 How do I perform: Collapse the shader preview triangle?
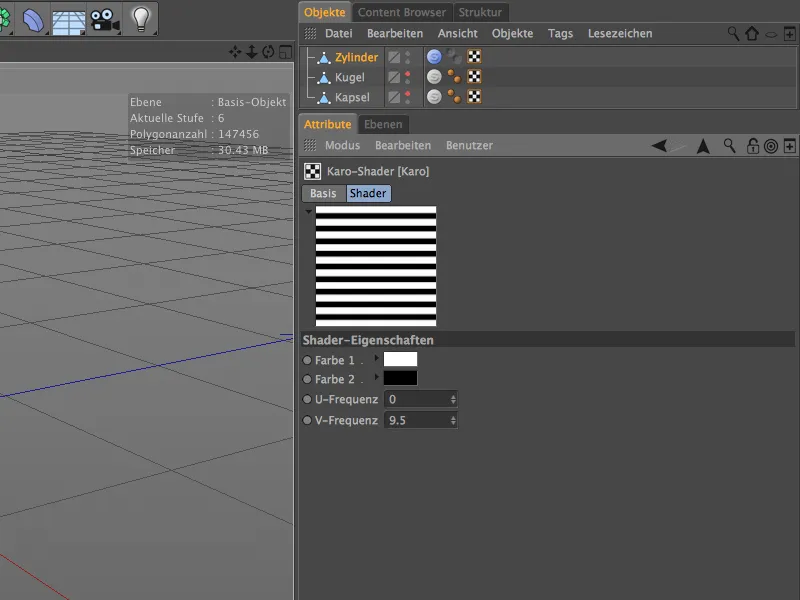[x=309, y=211]
